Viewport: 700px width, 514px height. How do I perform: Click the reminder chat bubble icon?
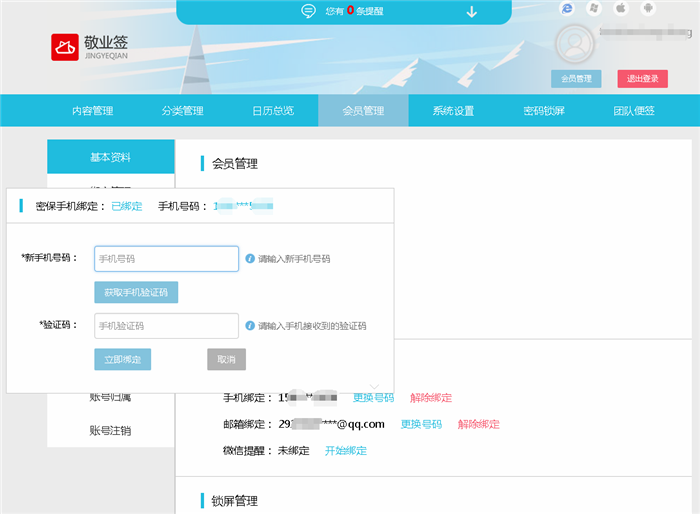[x=309, y=11]
